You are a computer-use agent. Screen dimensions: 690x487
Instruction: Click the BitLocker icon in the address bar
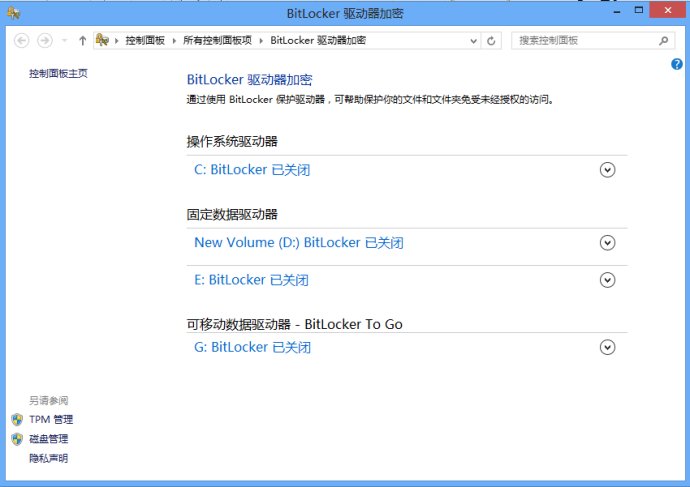point(102,40)
